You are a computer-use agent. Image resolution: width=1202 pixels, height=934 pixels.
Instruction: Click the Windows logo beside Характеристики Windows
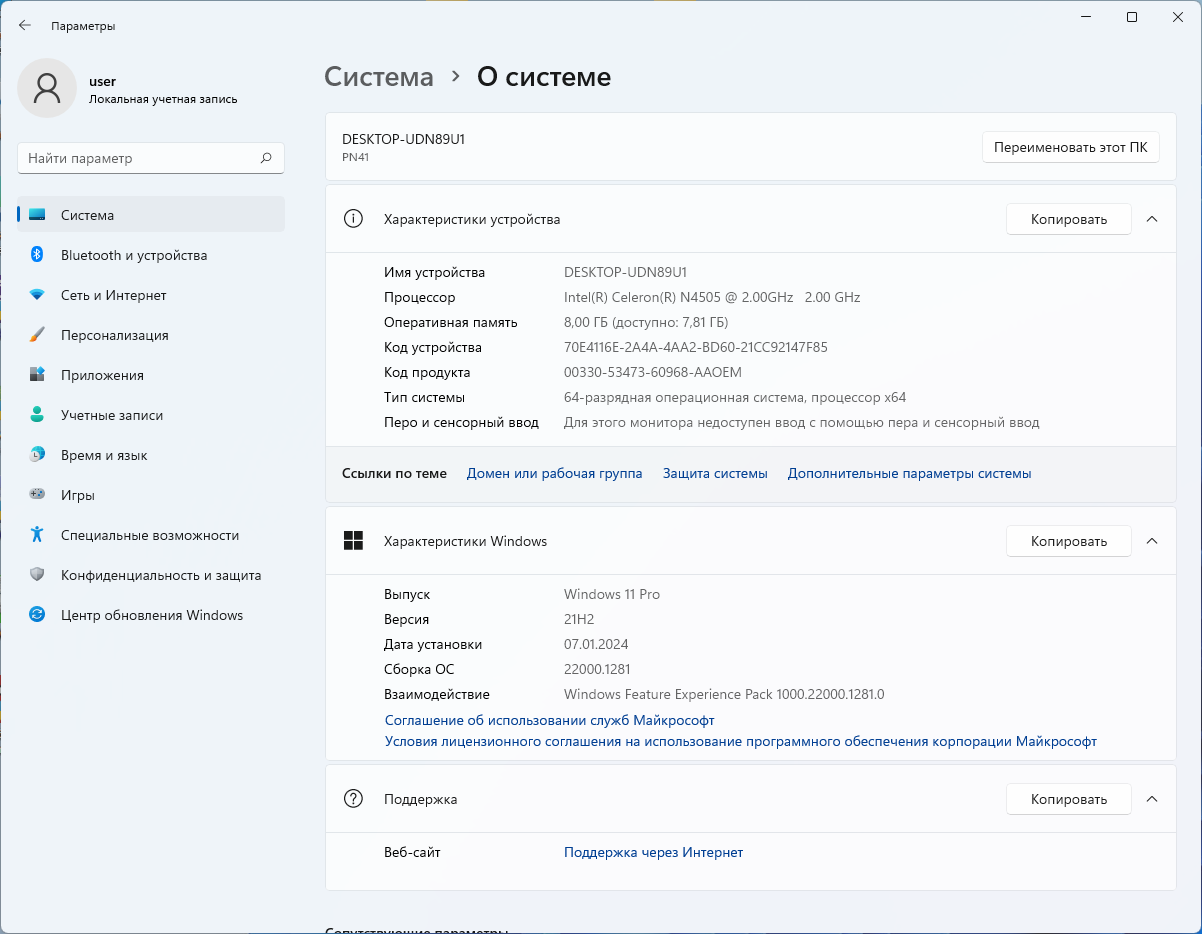(x=353, y=541)
